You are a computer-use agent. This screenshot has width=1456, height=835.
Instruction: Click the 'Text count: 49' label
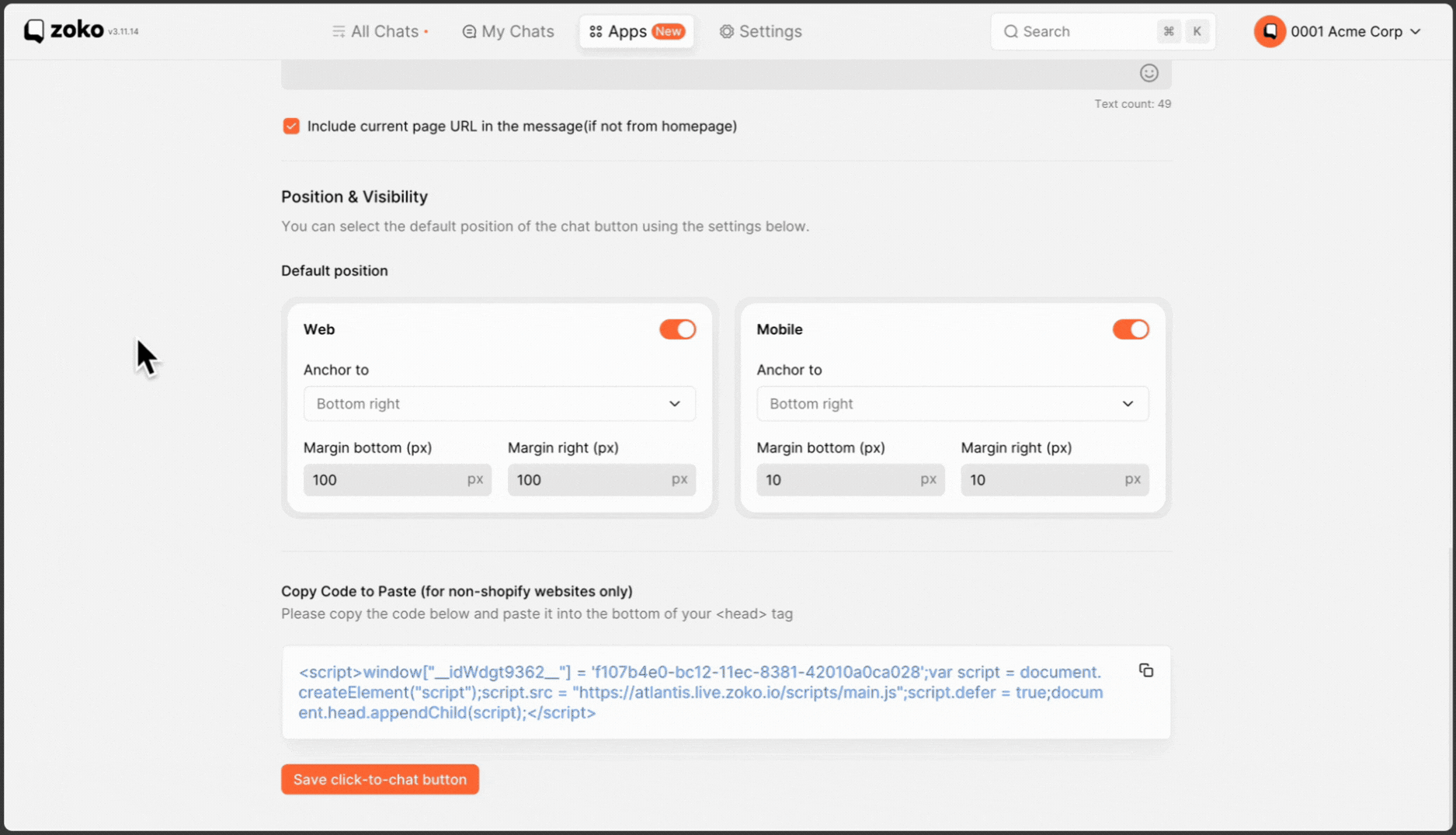coord(1132,104)
